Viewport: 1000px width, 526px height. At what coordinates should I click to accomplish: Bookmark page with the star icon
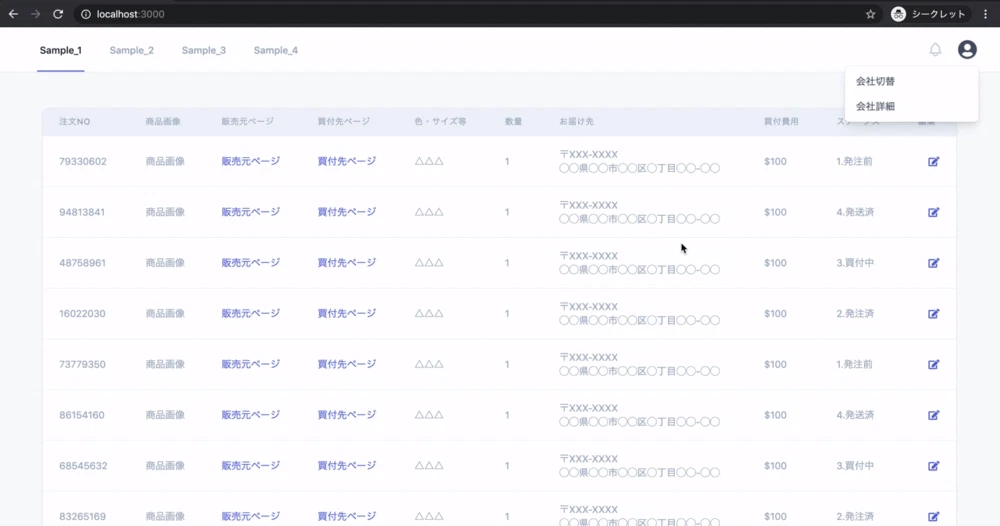[x=871, y=14]
